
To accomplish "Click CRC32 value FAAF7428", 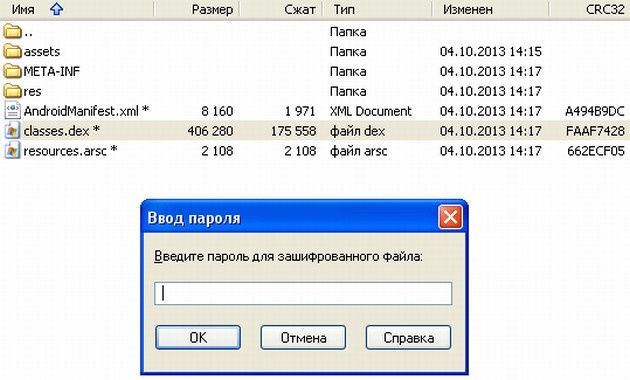I will point(595,131).
